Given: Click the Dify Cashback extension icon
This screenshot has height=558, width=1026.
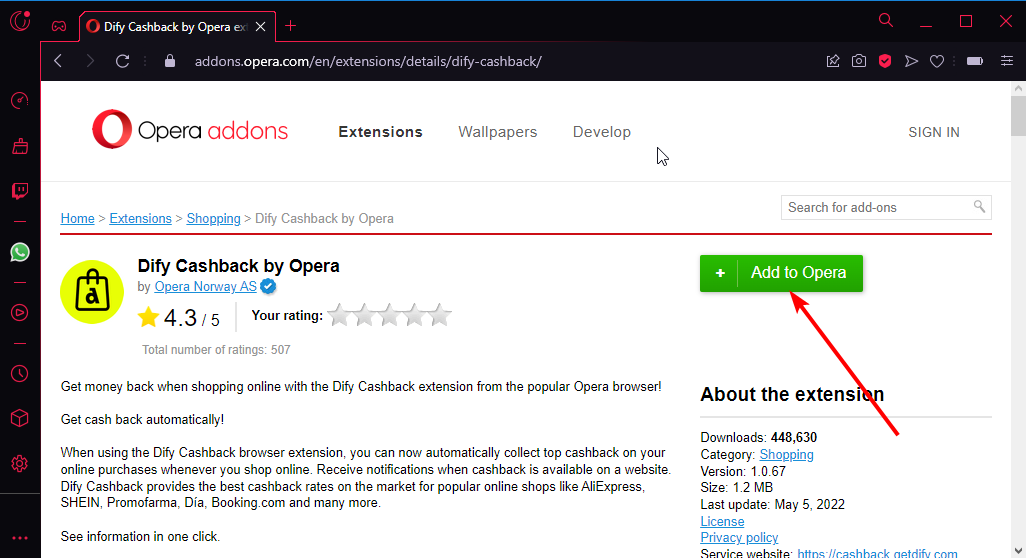Looking at the screenshot, I should (92, 292).
